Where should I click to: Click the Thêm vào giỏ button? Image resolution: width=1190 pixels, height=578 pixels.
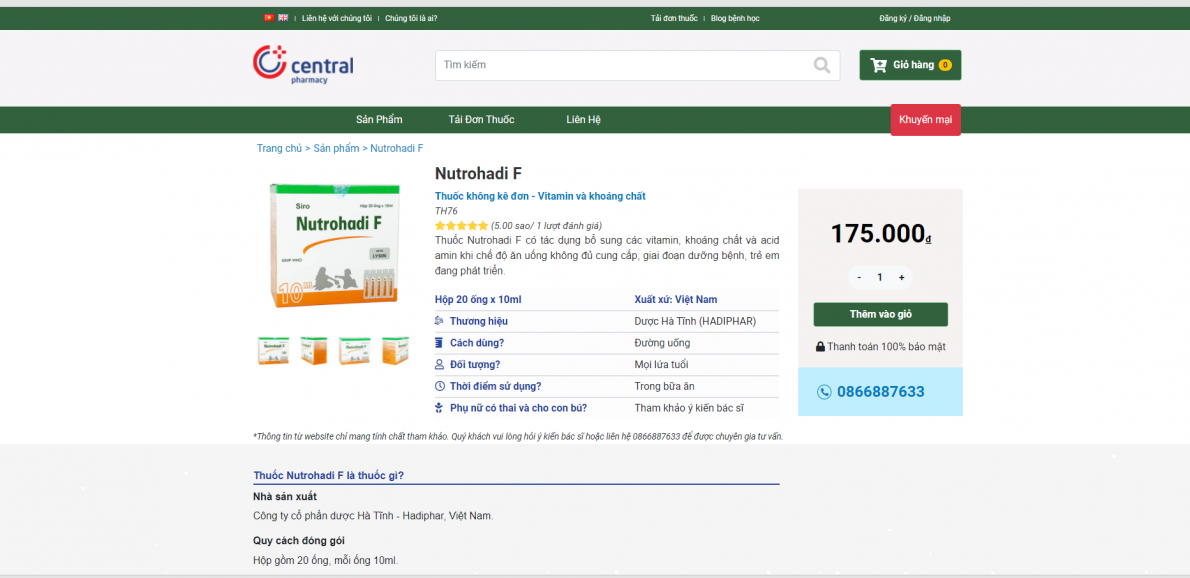pos(880,314)
